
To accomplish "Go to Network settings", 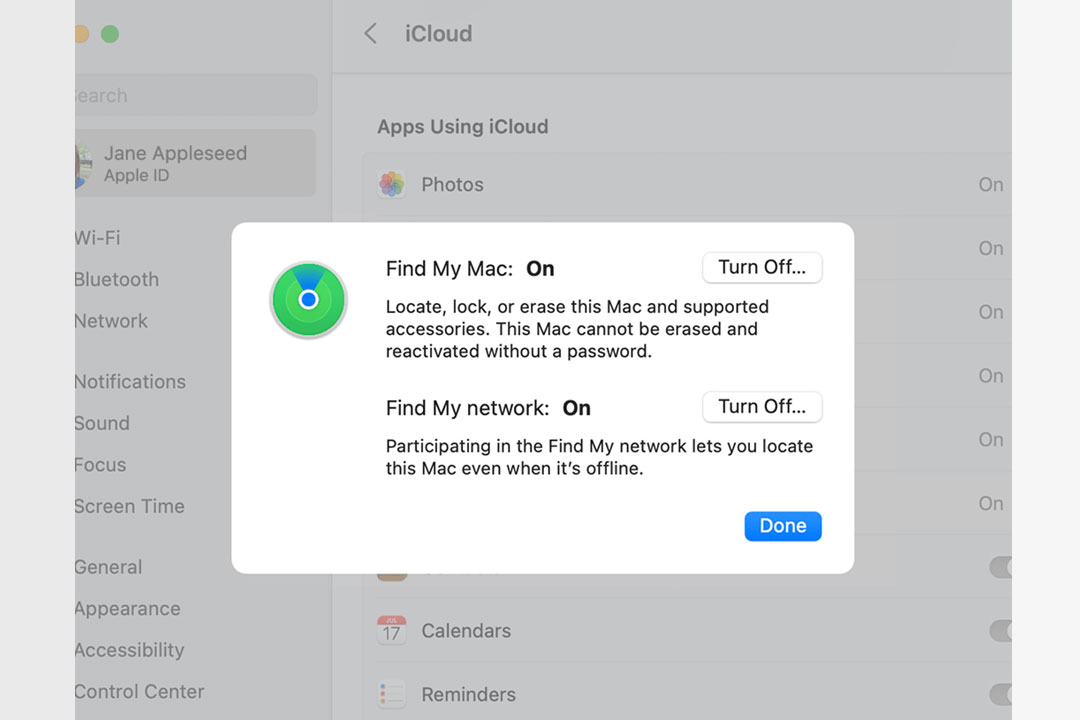I will click(x=111, y=320).
